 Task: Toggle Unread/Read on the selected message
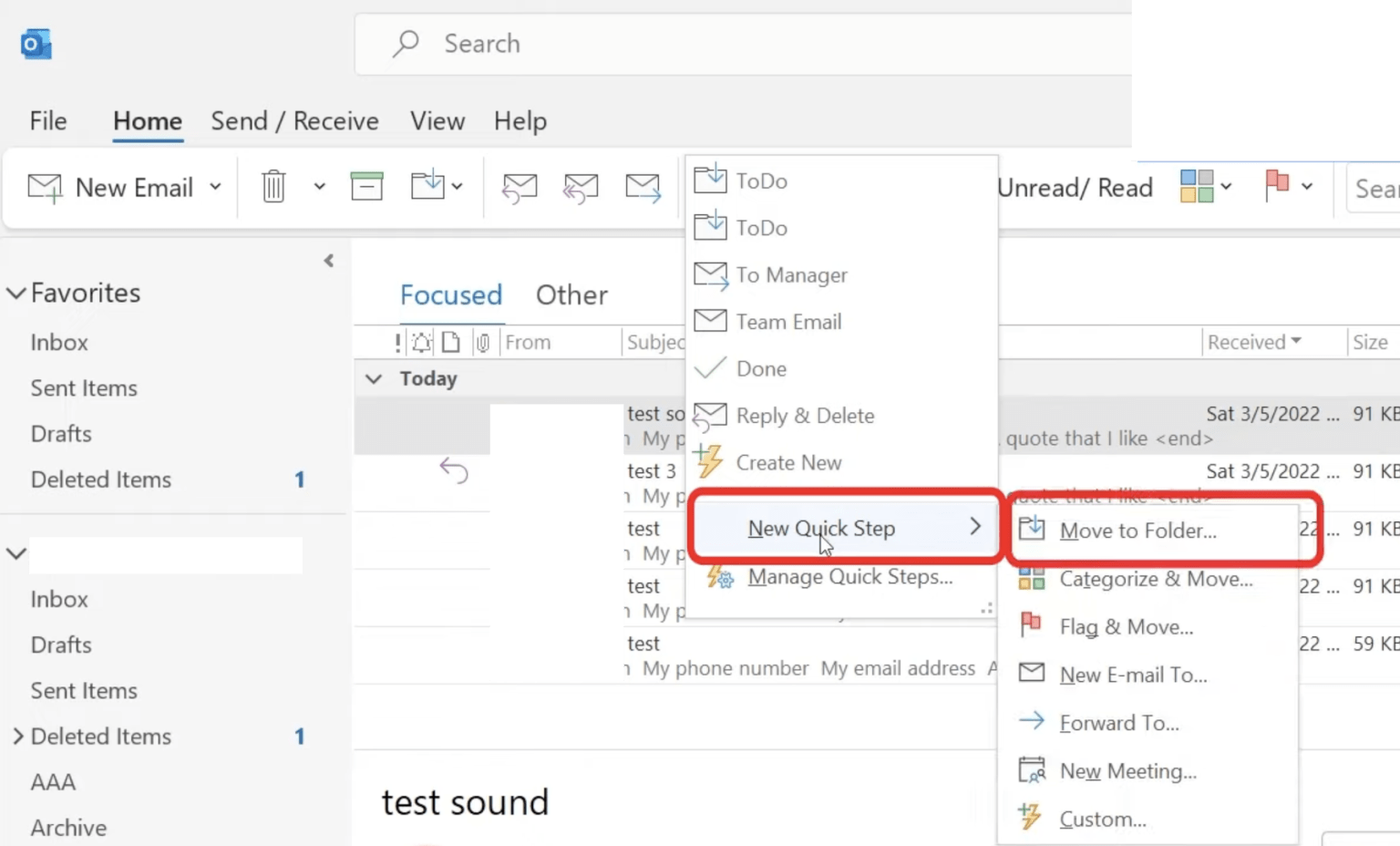1076,188
